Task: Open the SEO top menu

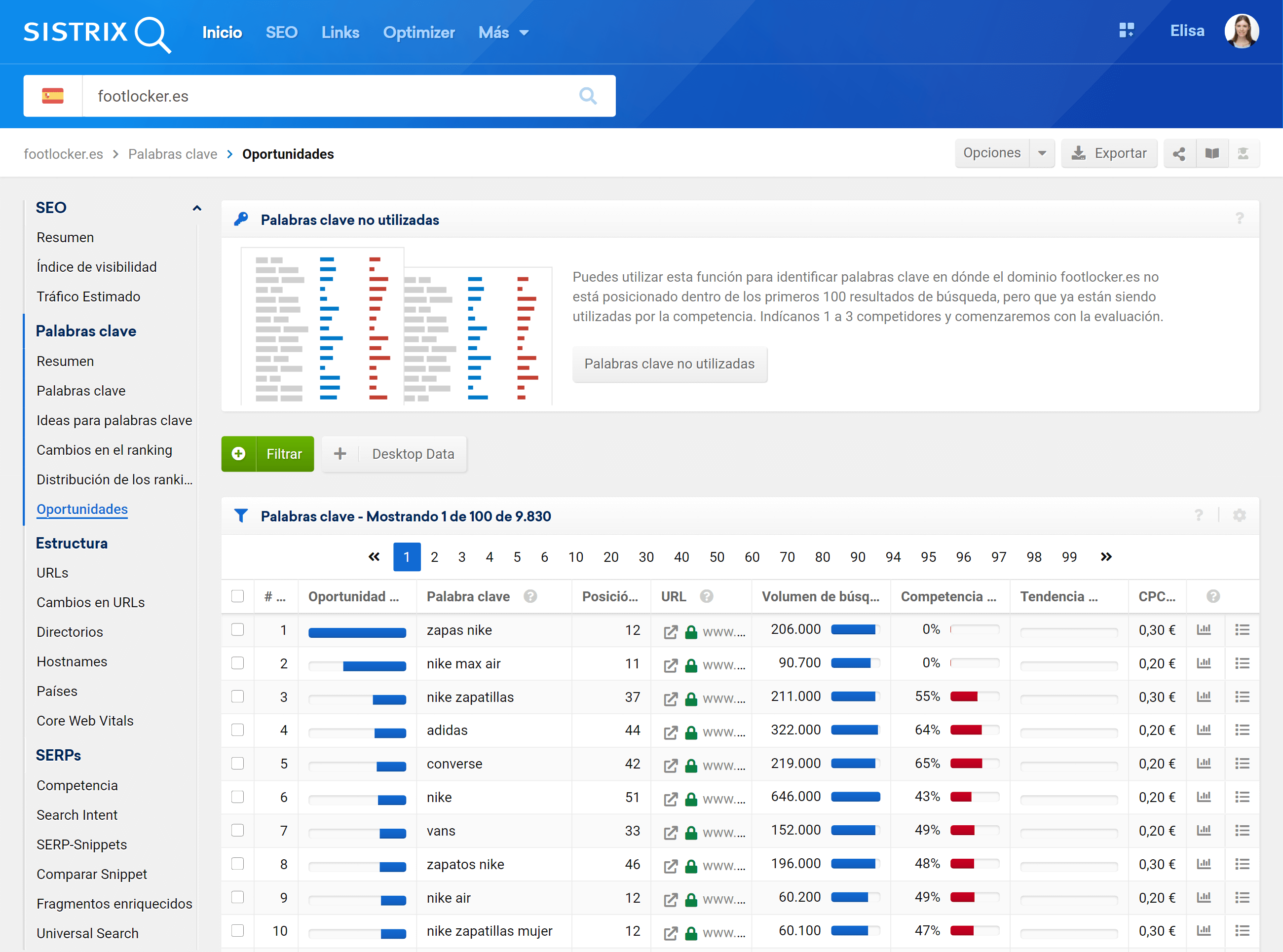Action: pyautogui.click(x=281, y=33)
